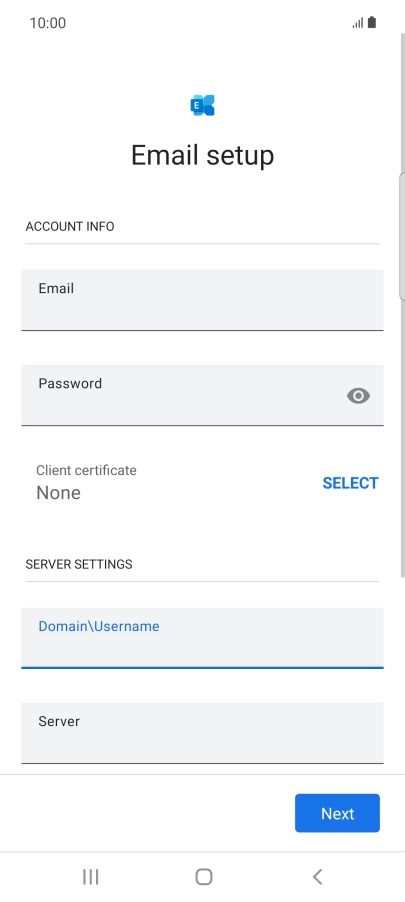Viewport: 405px width, 902px height.
Task: Go to the home screen via Home icon
Action: tap(204, 877)
